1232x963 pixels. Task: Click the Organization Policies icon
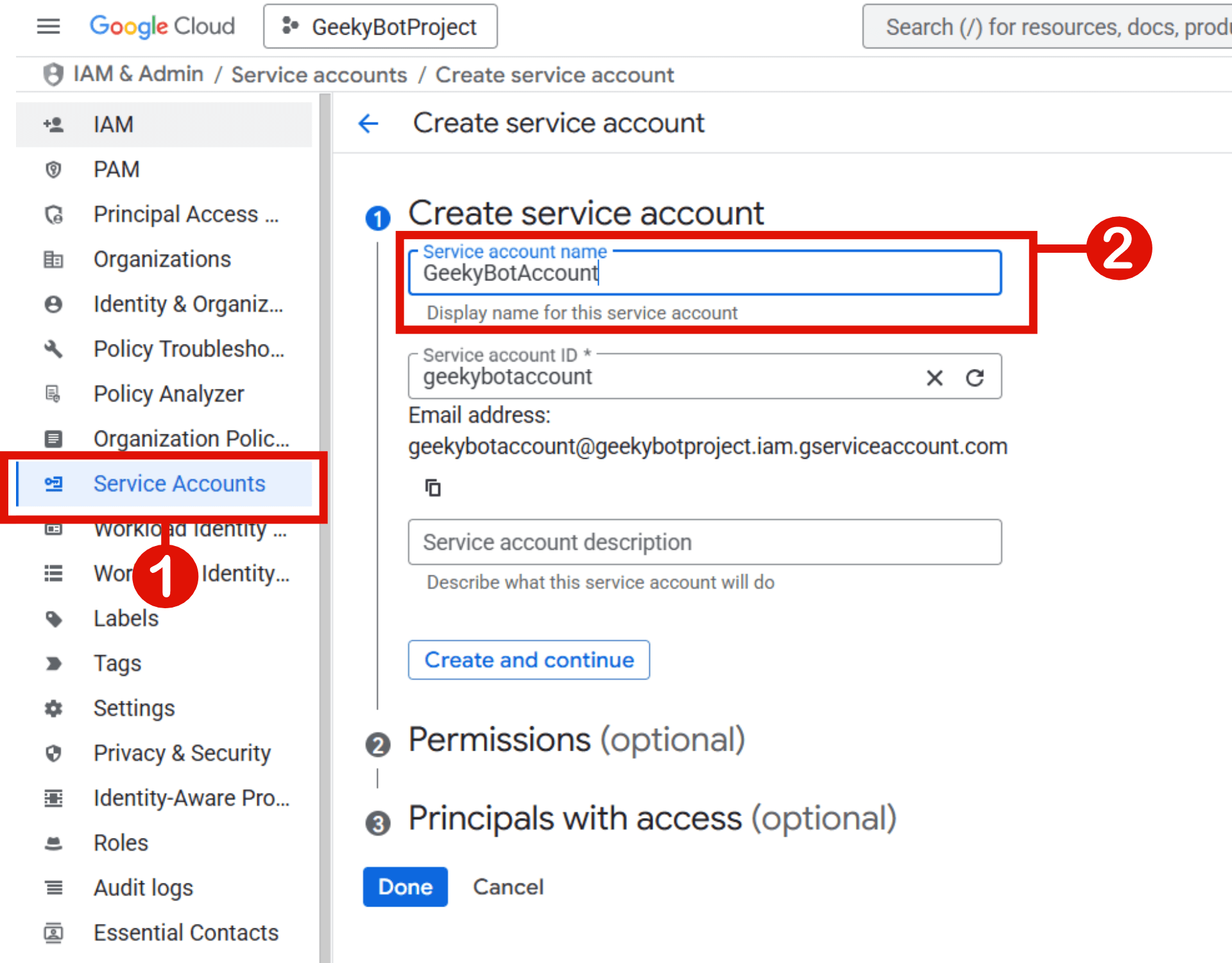point(53,439)
